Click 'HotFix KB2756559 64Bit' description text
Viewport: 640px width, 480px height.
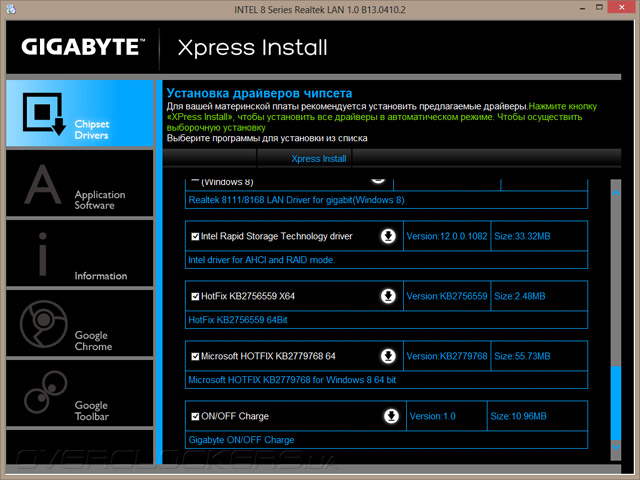tap(238, 320)
